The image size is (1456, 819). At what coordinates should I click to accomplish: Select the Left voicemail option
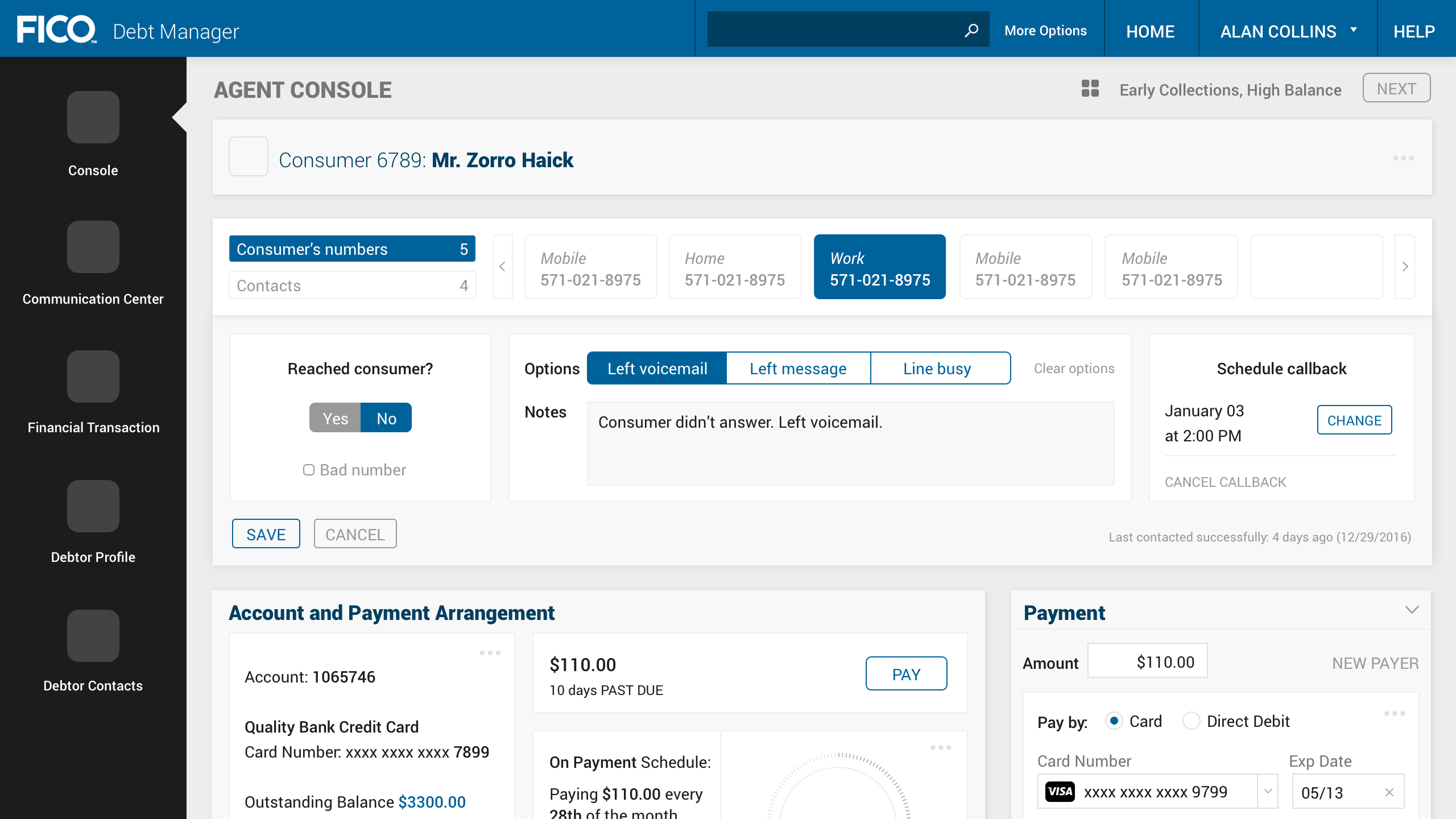tap(657, 368)
